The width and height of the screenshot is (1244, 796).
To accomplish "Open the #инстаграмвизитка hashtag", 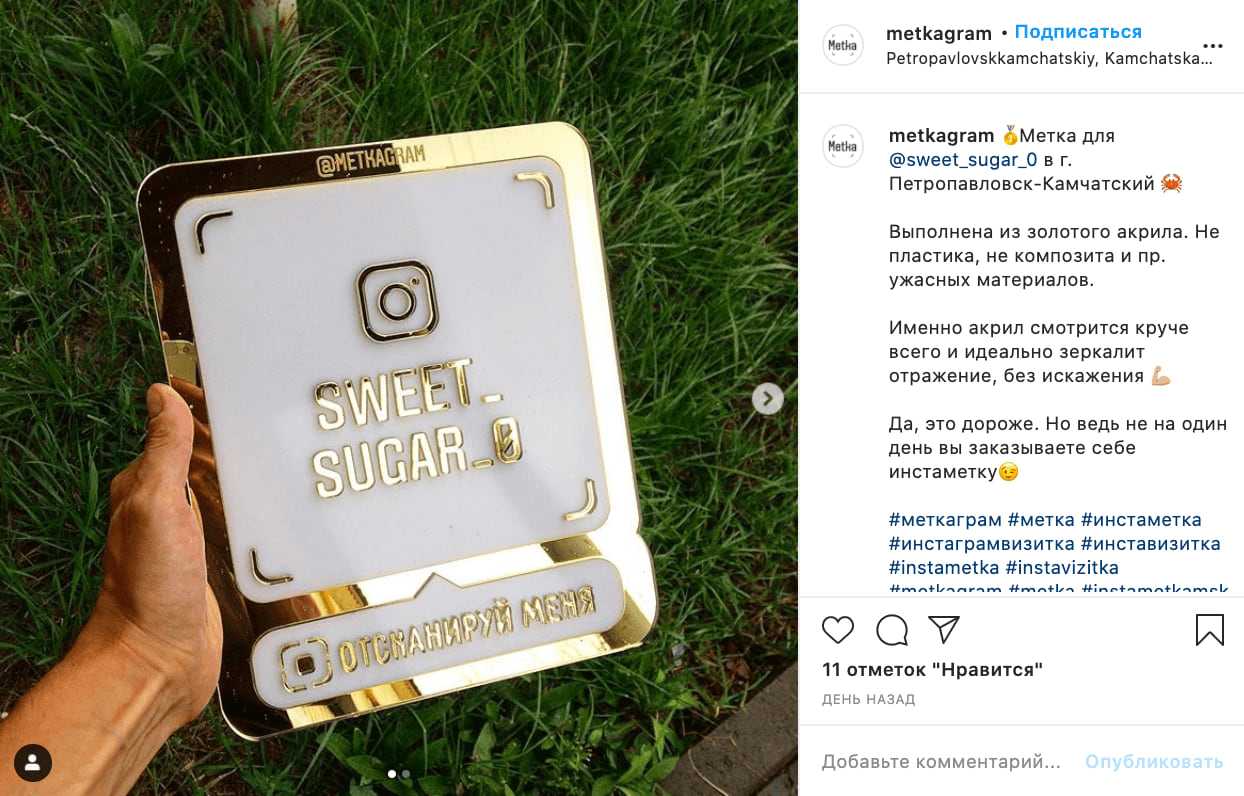I will tap(981, 544).
